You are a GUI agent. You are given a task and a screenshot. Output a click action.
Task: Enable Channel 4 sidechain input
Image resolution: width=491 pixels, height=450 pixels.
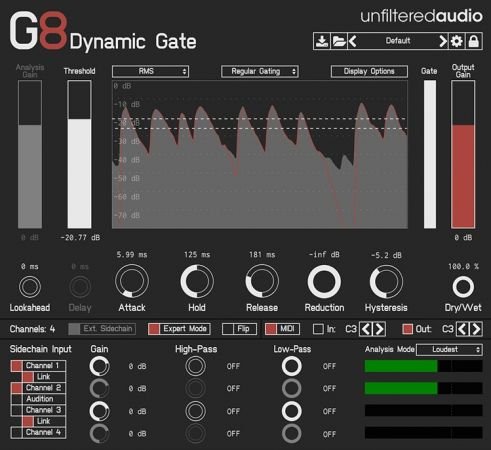[x=38, y=432]
